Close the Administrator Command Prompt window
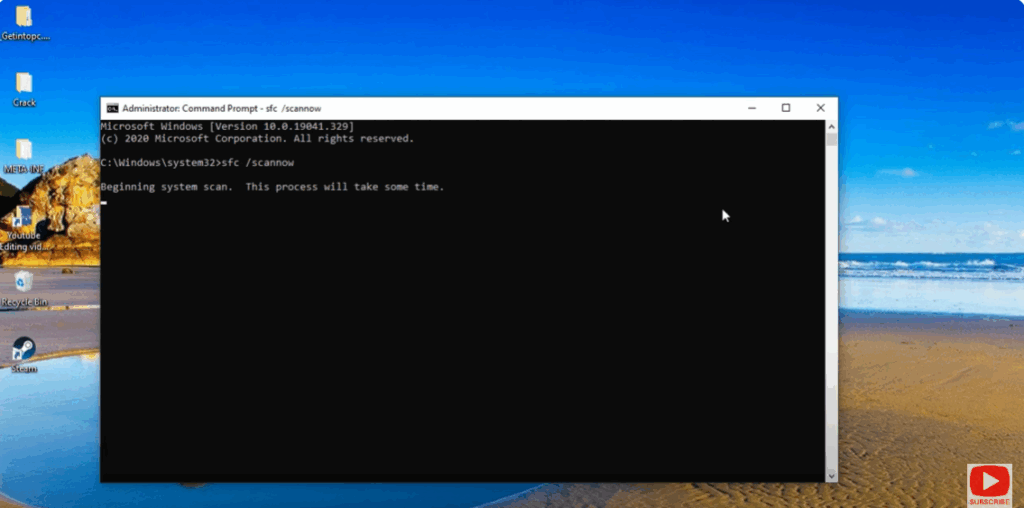1024x508 pixels. pyautogui.click(x=820, y=108)
